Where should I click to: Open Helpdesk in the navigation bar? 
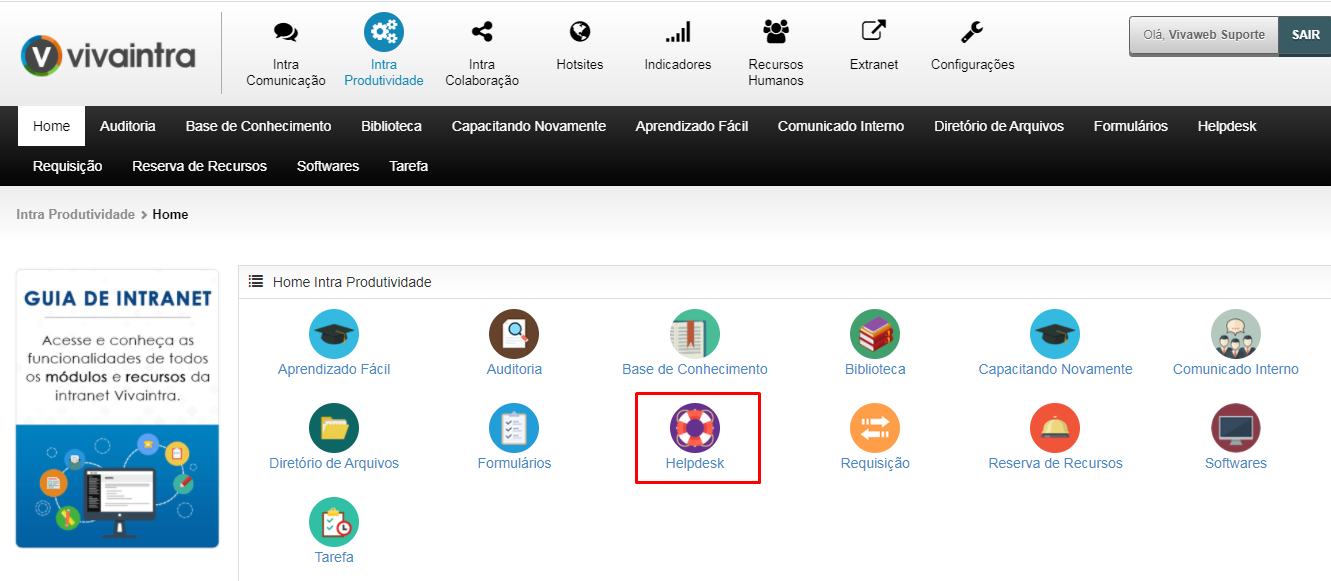tap(1227, 126)
